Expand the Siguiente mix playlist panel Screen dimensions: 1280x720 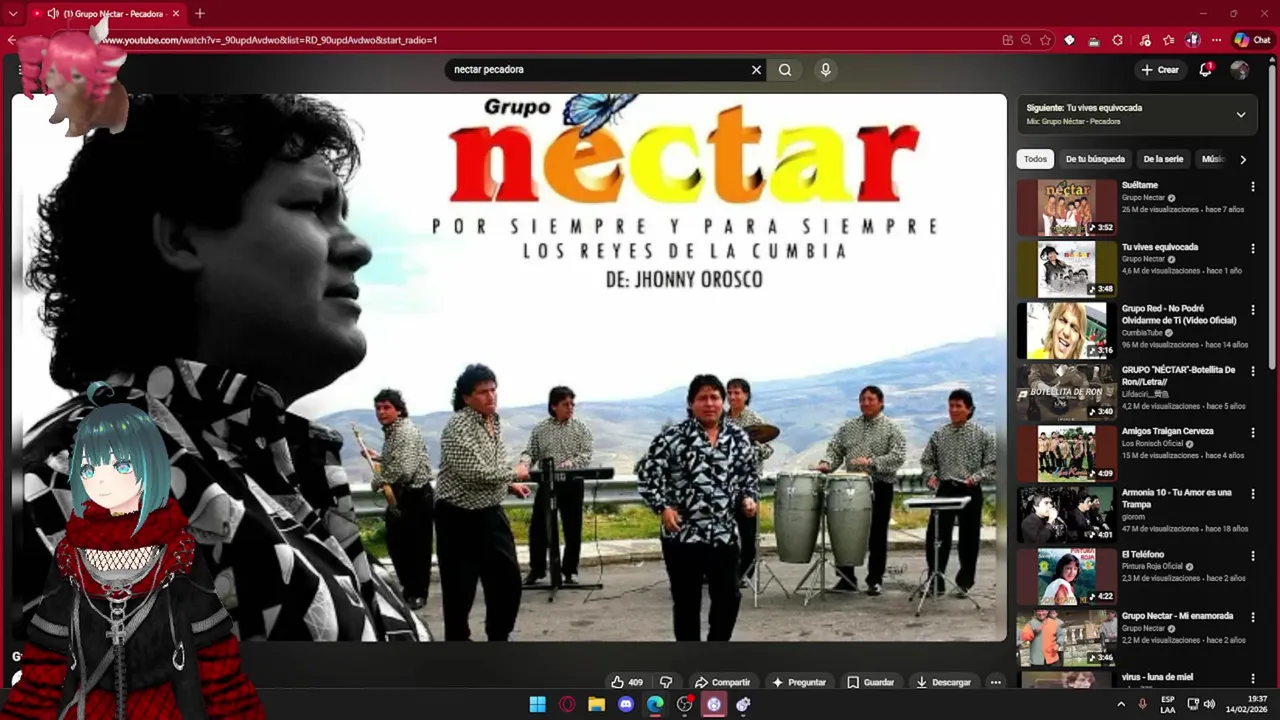pos(1241,114)
